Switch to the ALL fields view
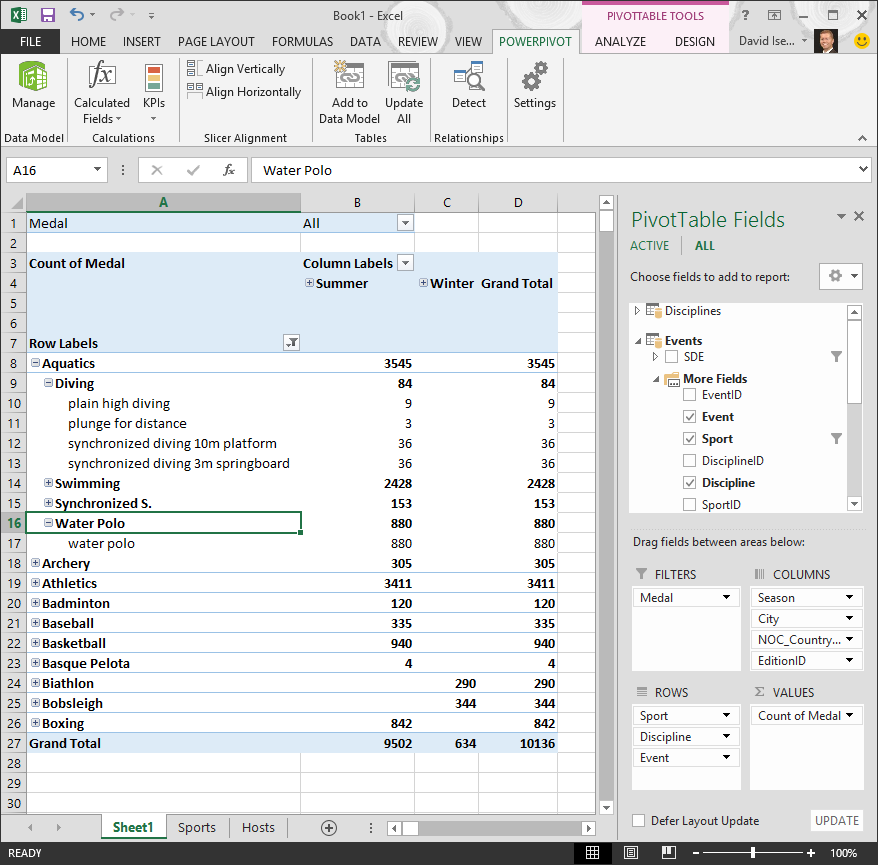This screenshot has width=878, height=865. [x=704, y=245]
